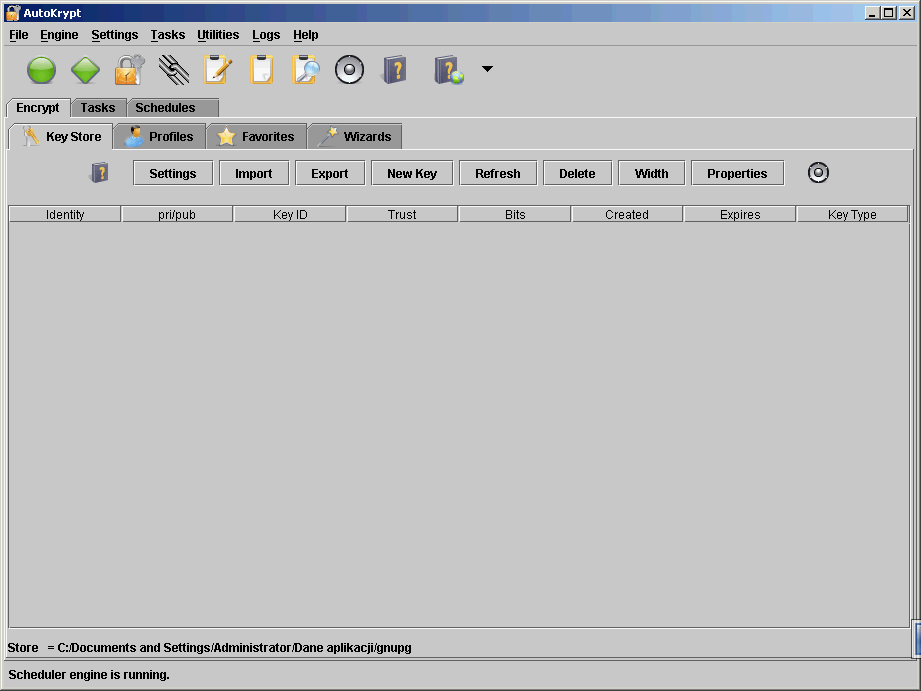Click the clipboard with magnifier icon

(305, 70)
